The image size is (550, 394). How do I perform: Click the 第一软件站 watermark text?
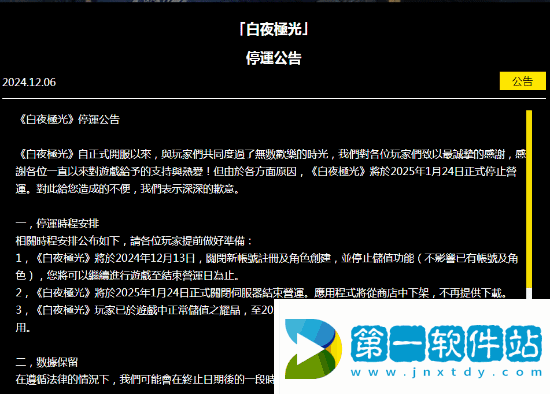coord(446,343)
